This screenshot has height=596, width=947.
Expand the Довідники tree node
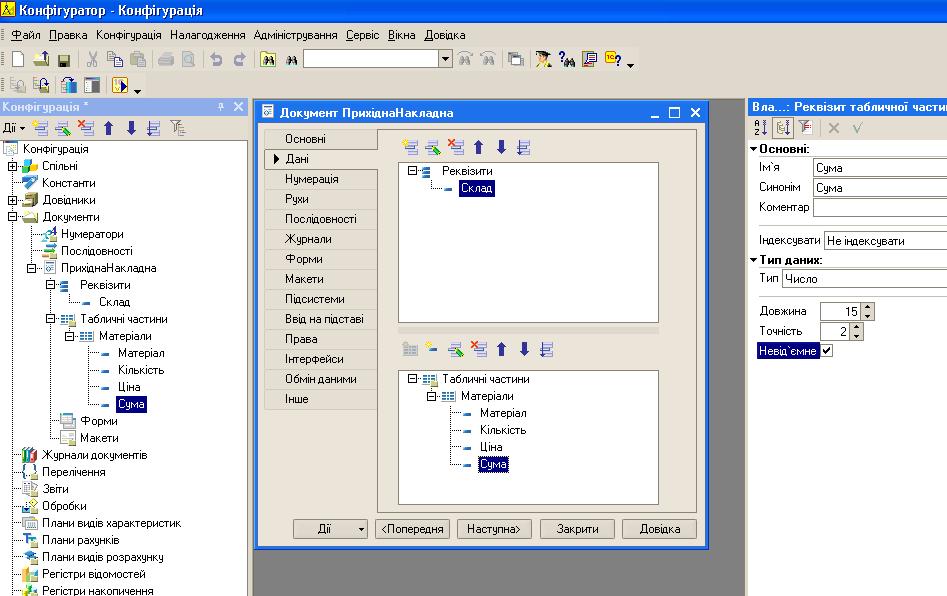(12, 200)
